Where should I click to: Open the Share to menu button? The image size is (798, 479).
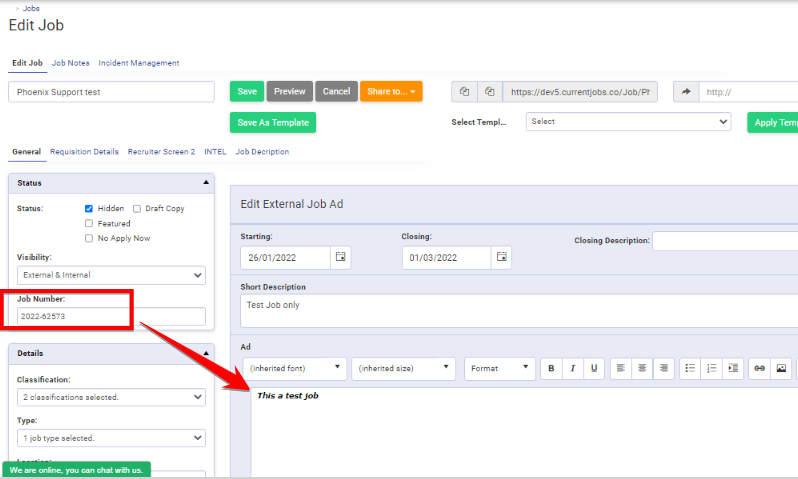pos(391,92)
